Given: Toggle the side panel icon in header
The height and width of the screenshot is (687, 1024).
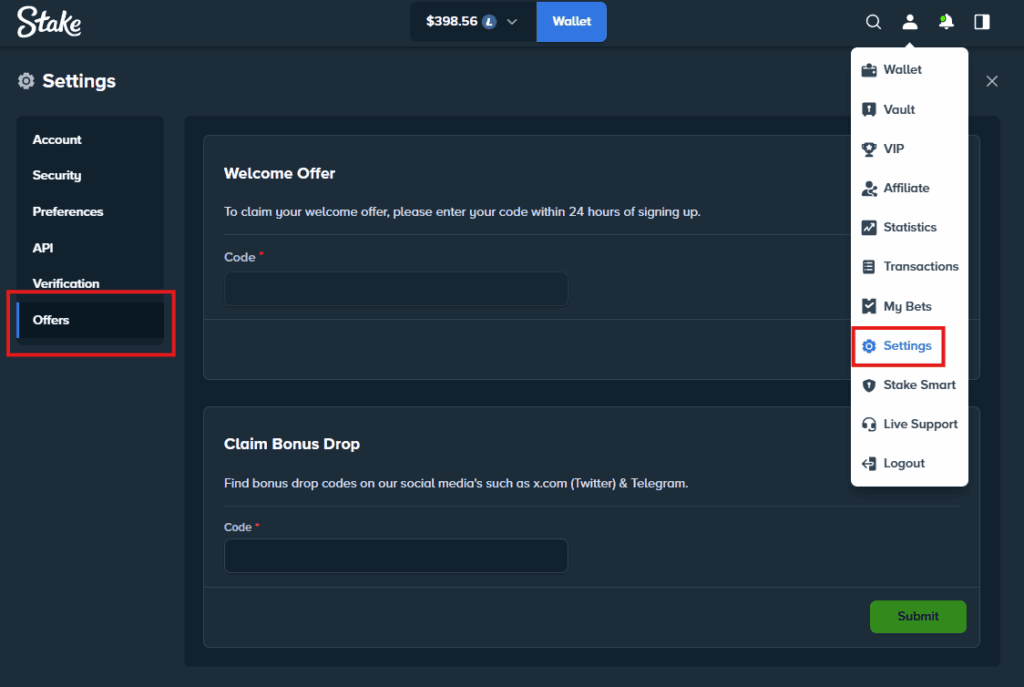Looking at the screenshot, I should 982,22.
